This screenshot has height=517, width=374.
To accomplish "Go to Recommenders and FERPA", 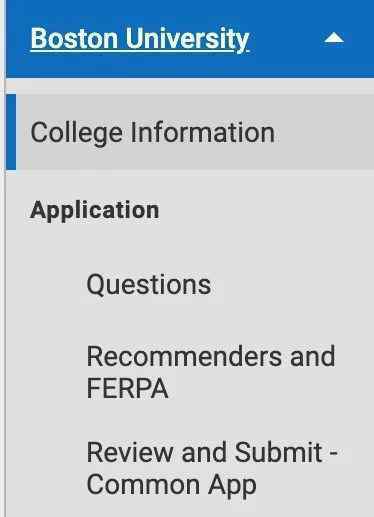I will pos(211,372).
